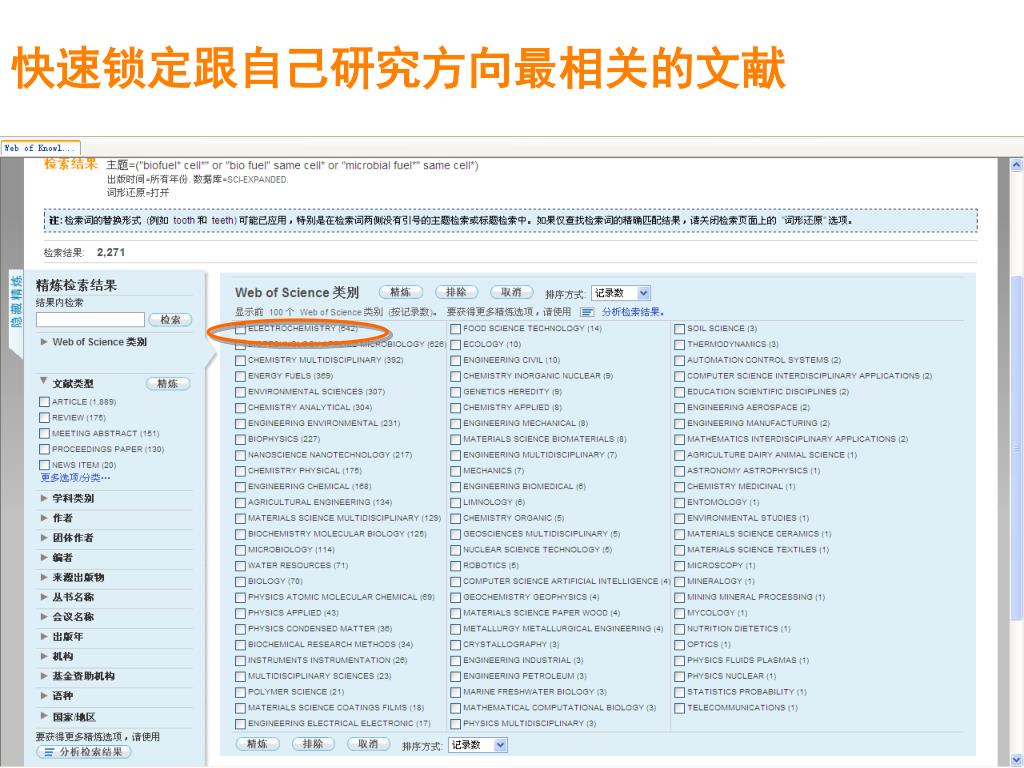Open the top 排序方式 记录数 dropdown

point(620,293)
